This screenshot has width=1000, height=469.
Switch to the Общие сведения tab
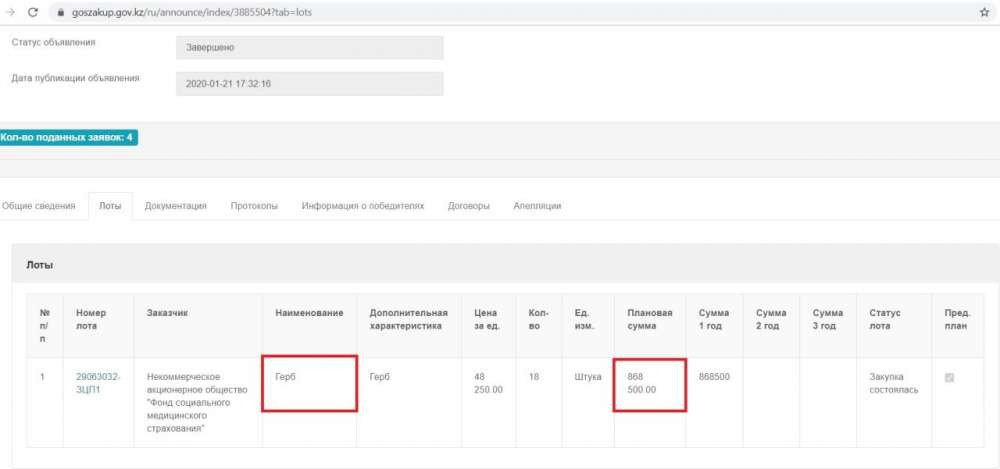(x=39, y=206)
